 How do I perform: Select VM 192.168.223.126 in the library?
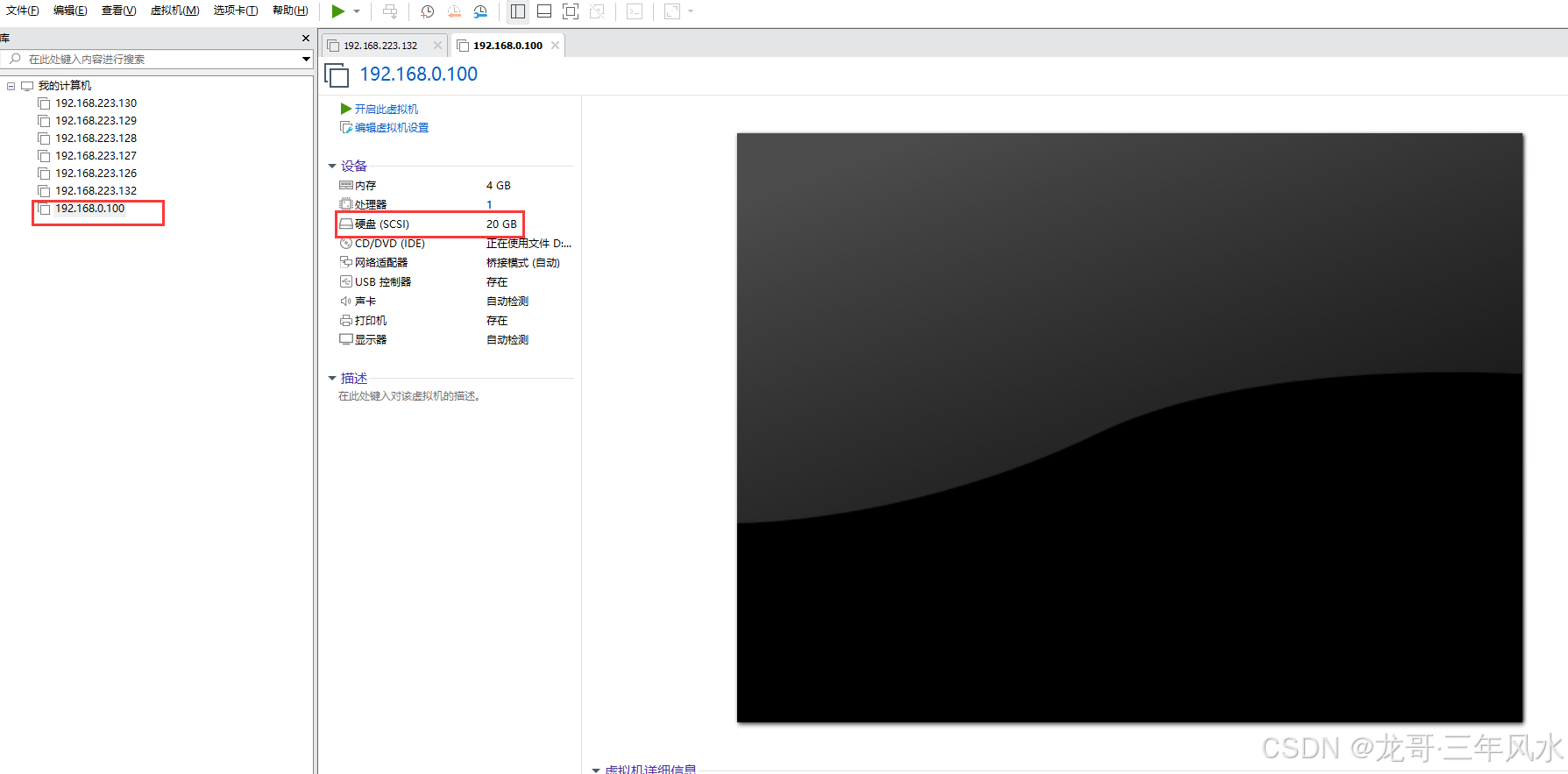point(96,173)
